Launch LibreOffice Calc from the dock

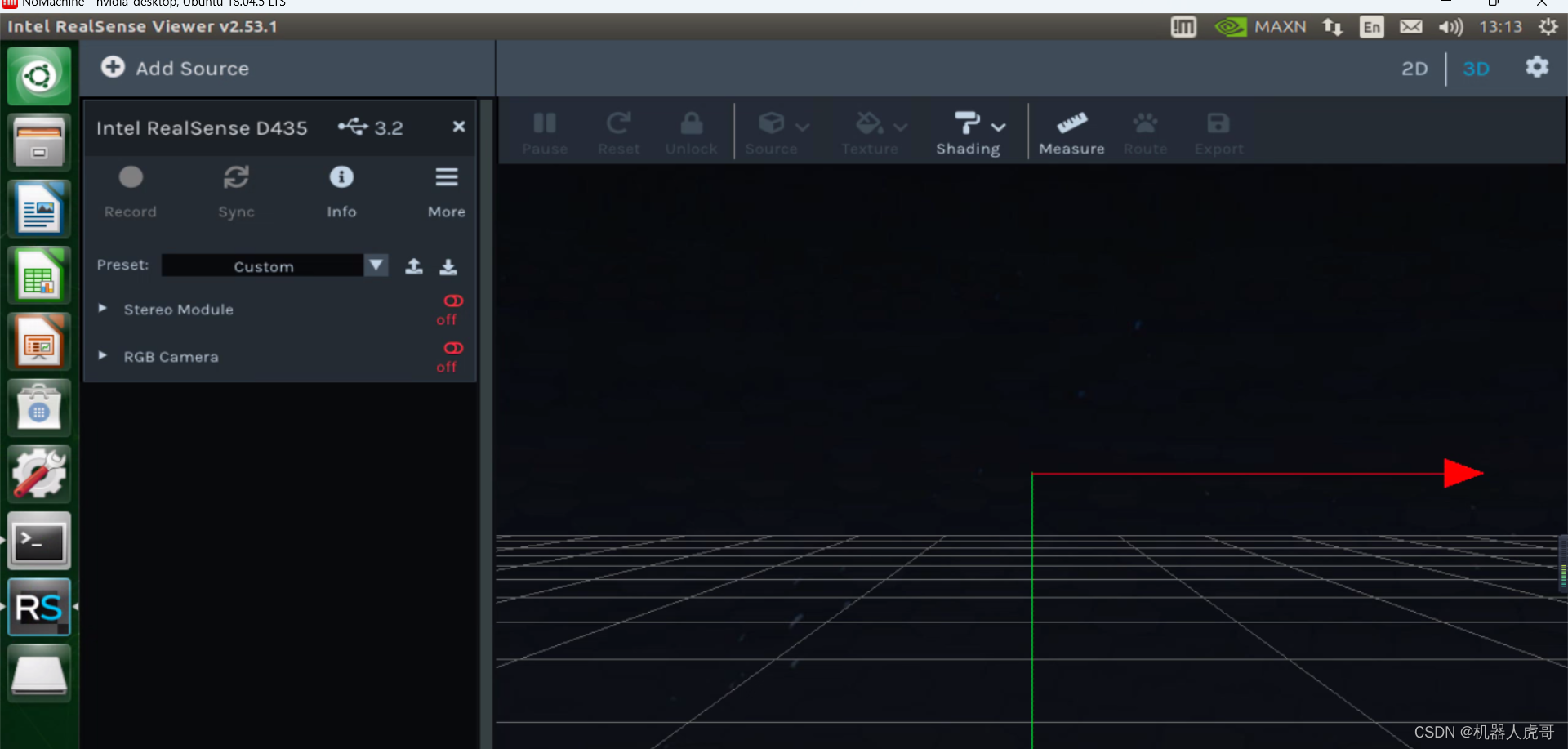click(x=39, y=275)
